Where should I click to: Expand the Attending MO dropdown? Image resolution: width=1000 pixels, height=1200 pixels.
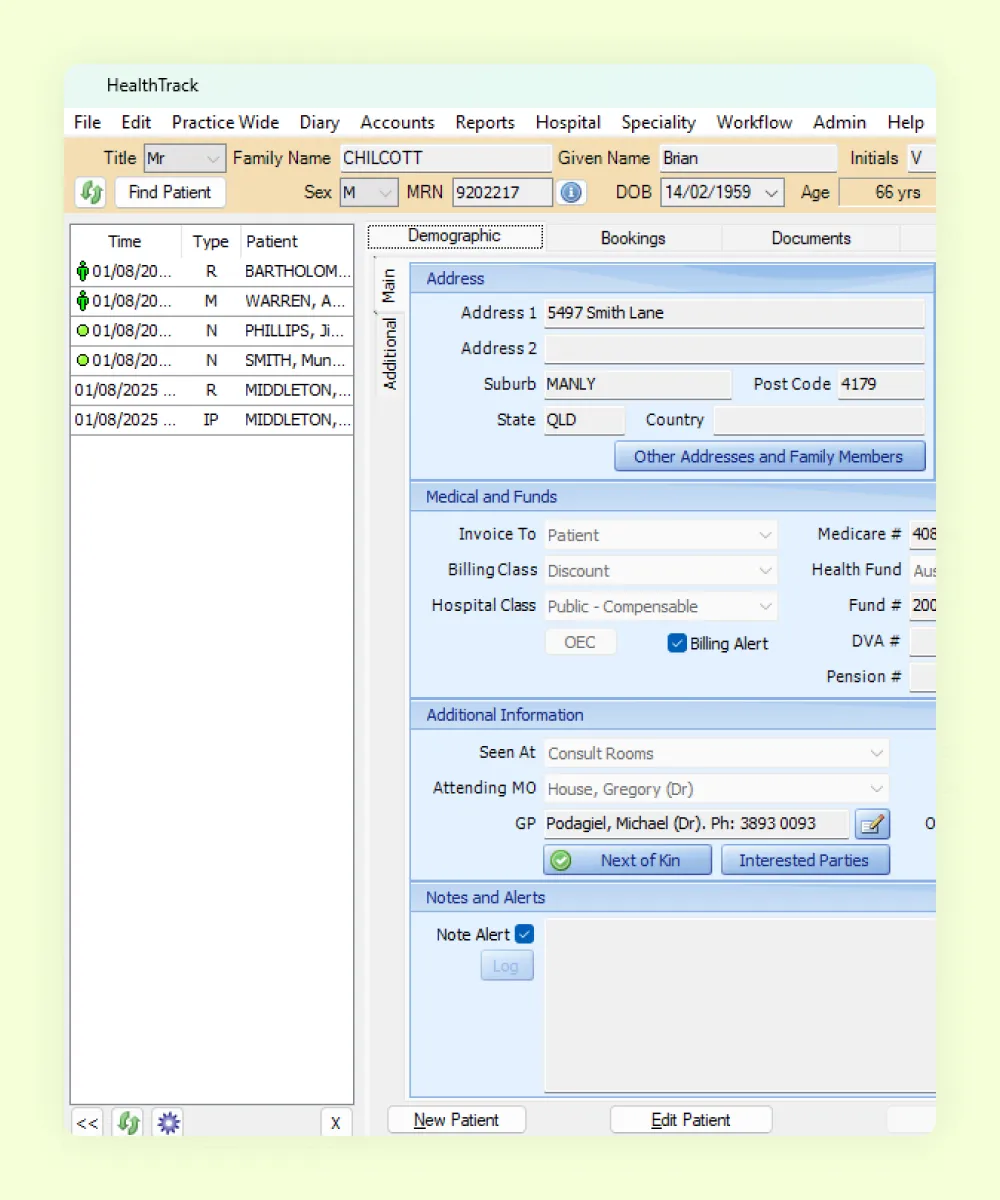(x=877, y=789)
